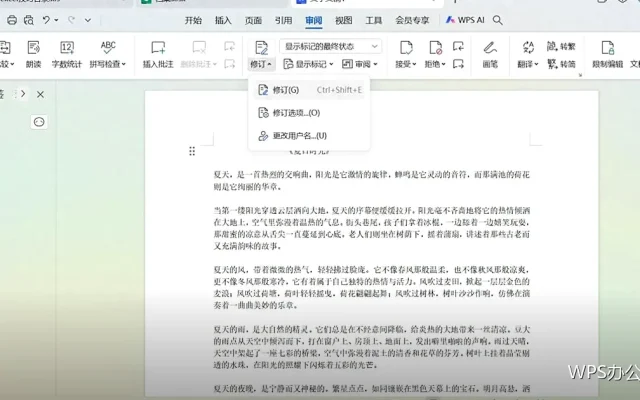
Task: Click the round icon in left panel
Action: (x=39, y=122)
